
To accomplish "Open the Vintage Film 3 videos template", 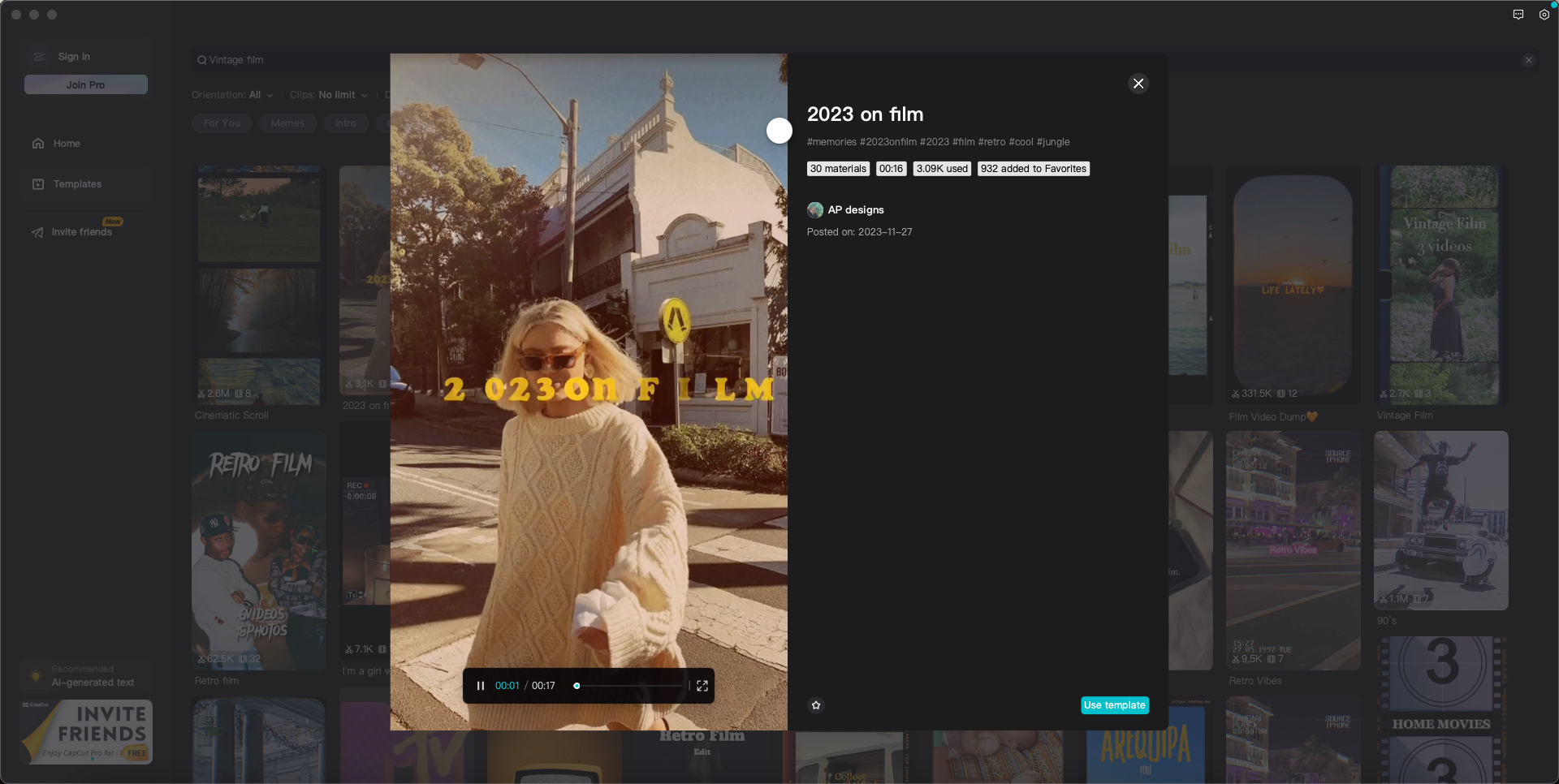I will coord(1441,286).
